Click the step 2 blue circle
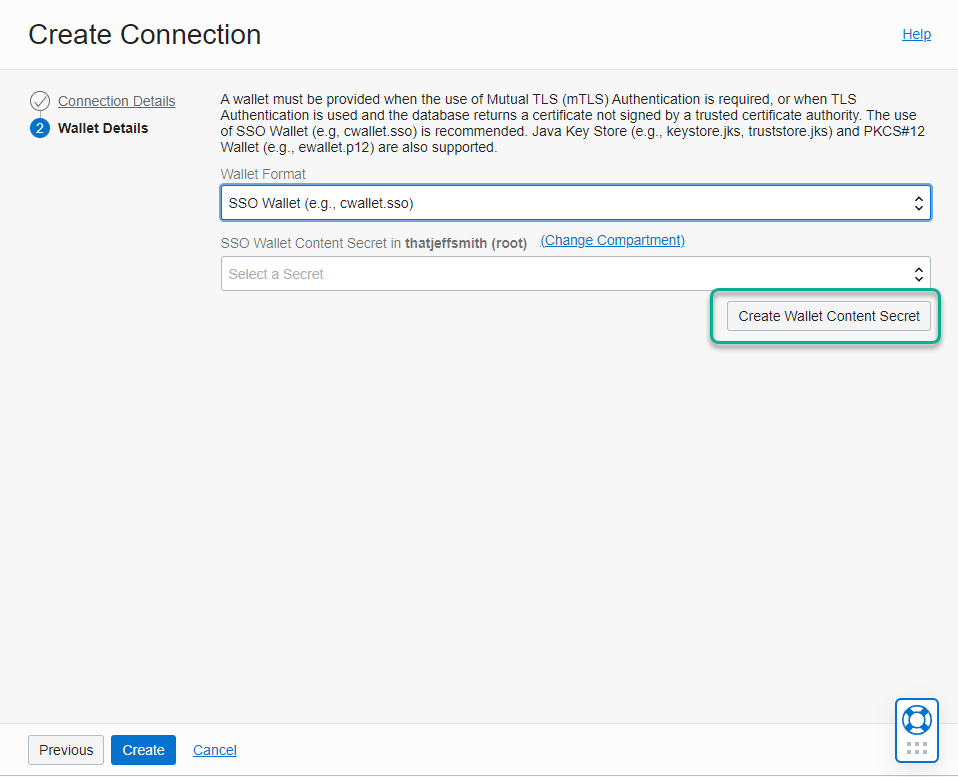958x777 pixels. point(40,128)
